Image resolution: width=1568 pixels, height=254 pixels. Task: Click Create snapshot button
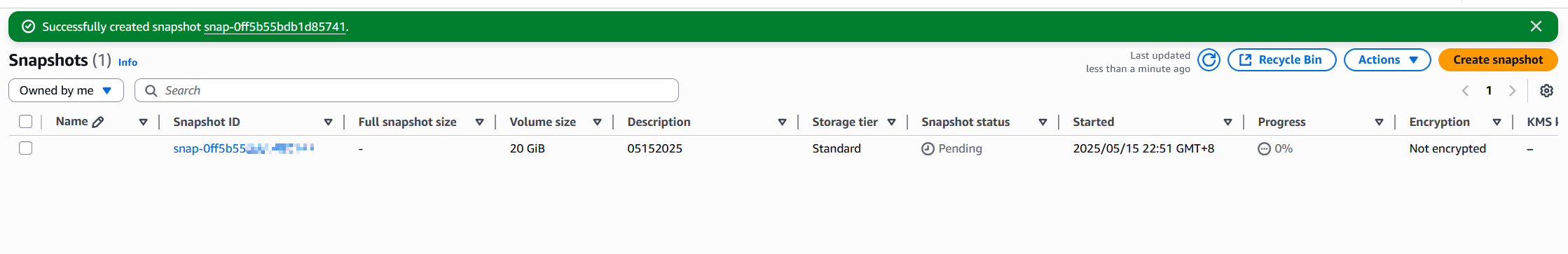[x=1498, y=60]
